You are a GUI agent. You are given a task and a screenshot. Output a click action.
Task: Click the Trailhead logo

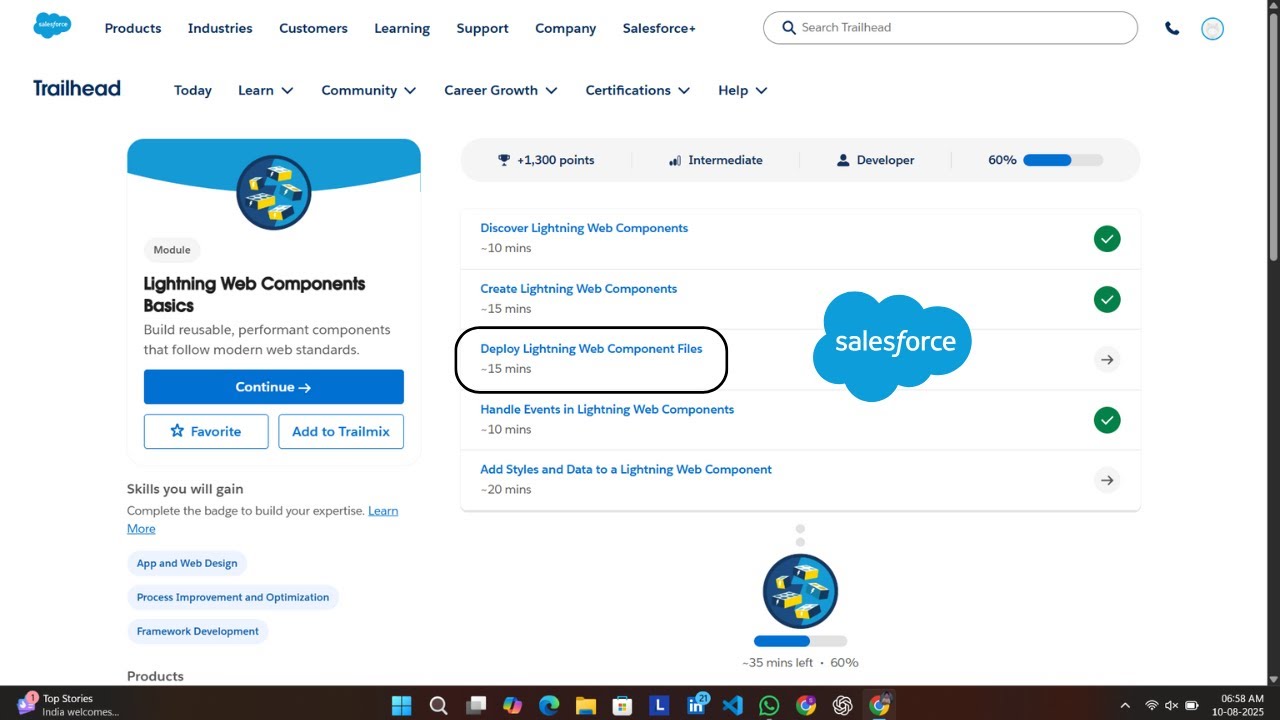click(x=77, y=88)
